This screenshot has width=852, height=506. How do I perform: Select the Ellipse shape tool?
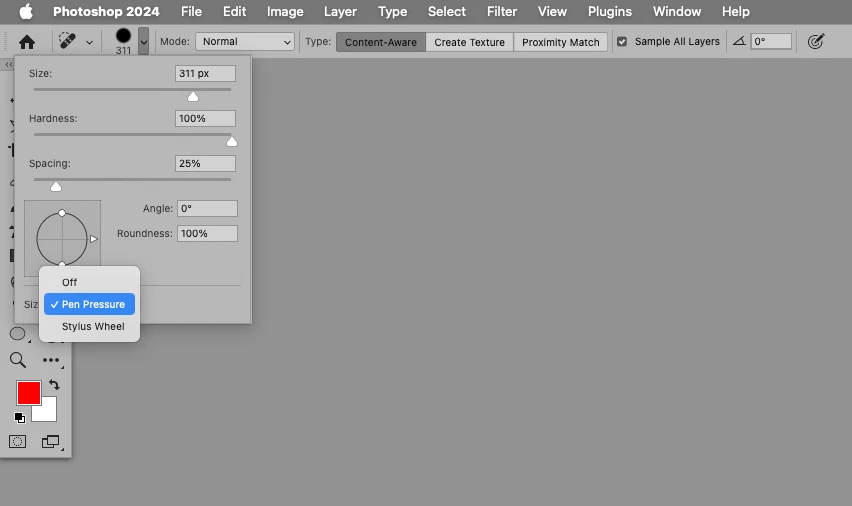point(18,334)
